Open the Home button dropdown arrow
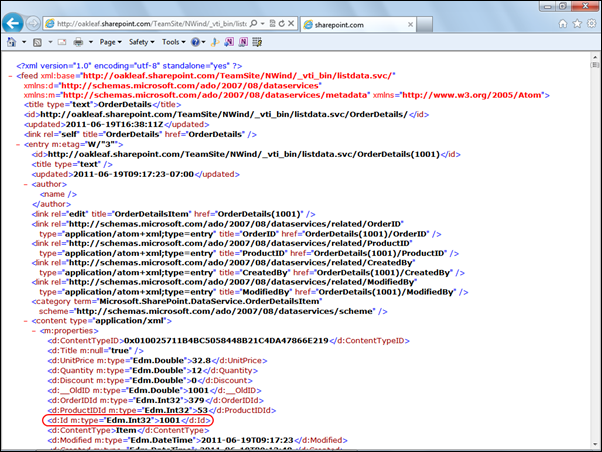 [x=24, y=42]
